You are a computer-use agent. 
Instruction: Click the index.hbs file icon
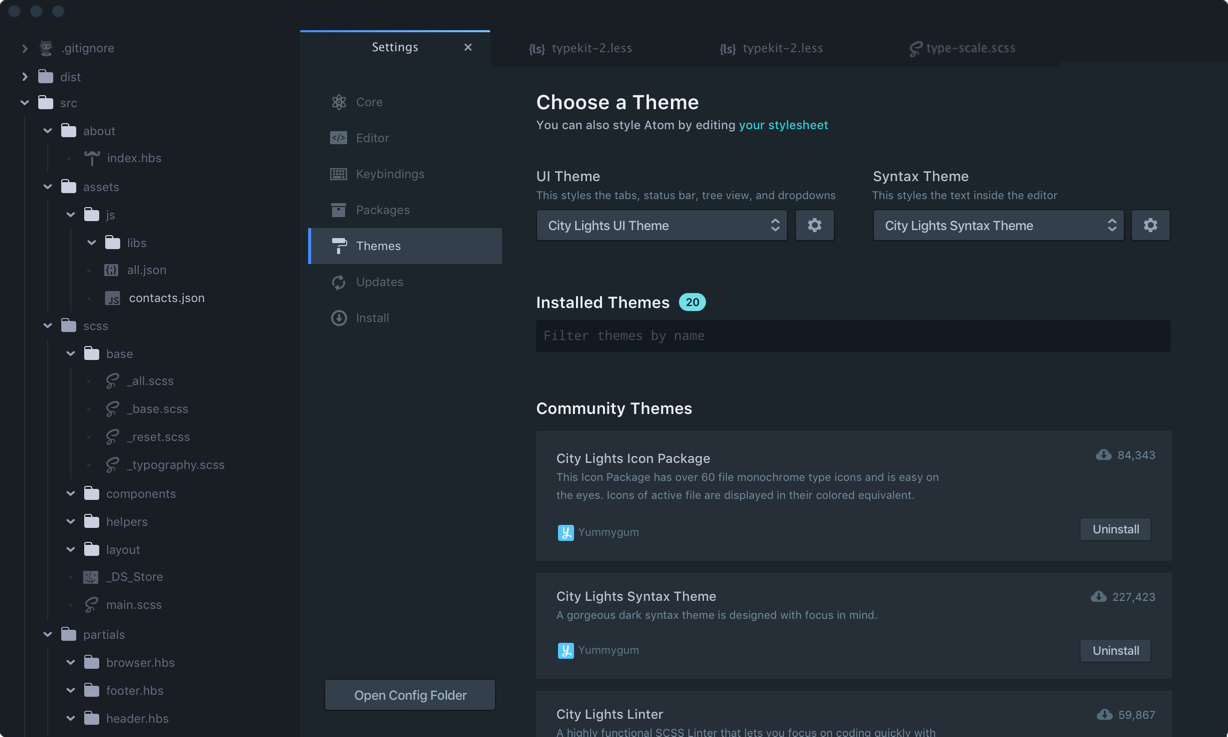[92, 158]
